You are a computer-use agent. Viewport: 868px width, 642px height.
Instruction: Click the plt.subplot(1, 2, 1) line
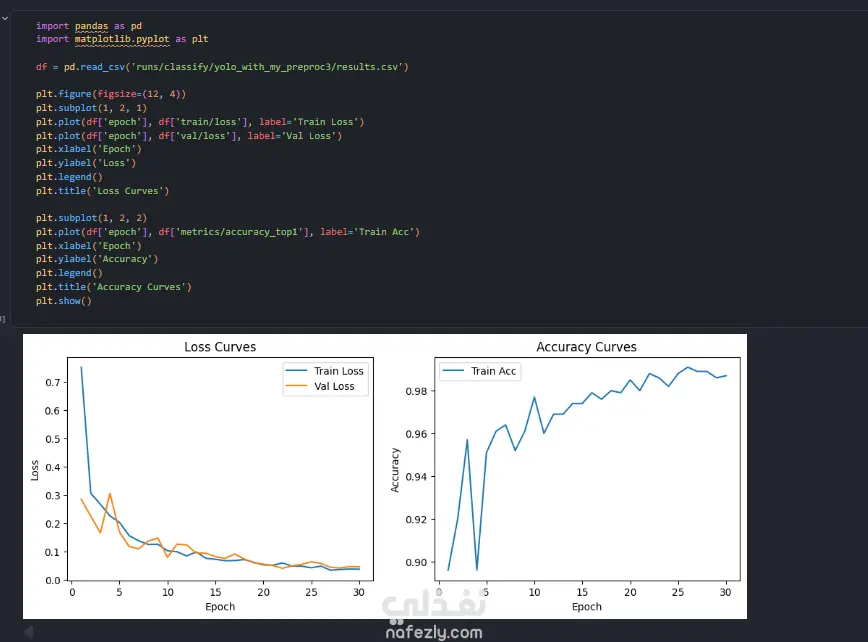(x=91, y=108)
